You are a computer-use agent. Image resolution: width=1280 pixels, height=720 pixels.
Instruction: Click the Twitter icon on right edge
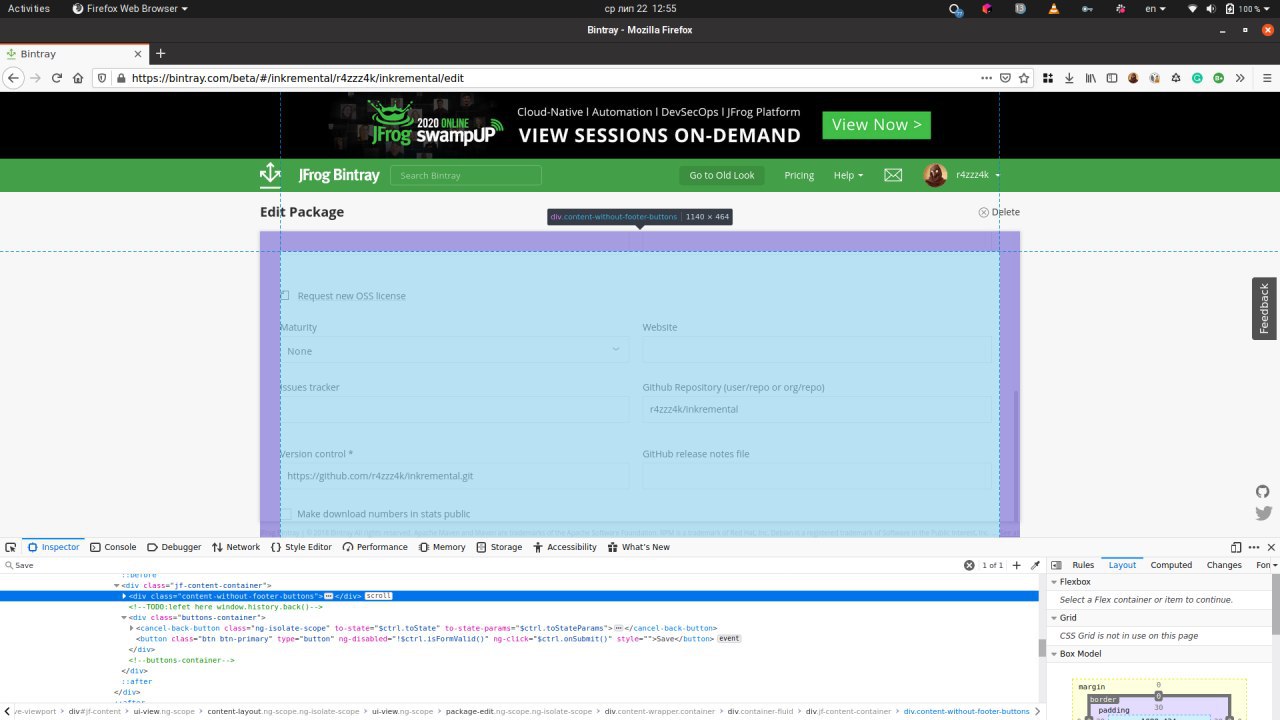point(1263,513)
